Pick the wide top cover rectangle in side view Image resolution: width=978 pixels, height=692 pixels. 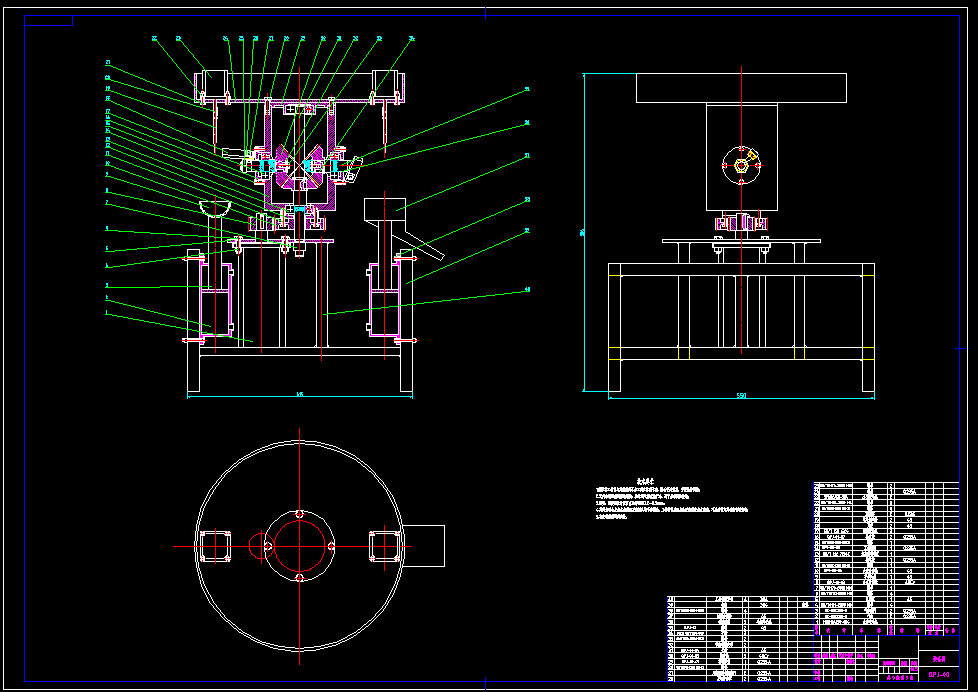point(741,88)
